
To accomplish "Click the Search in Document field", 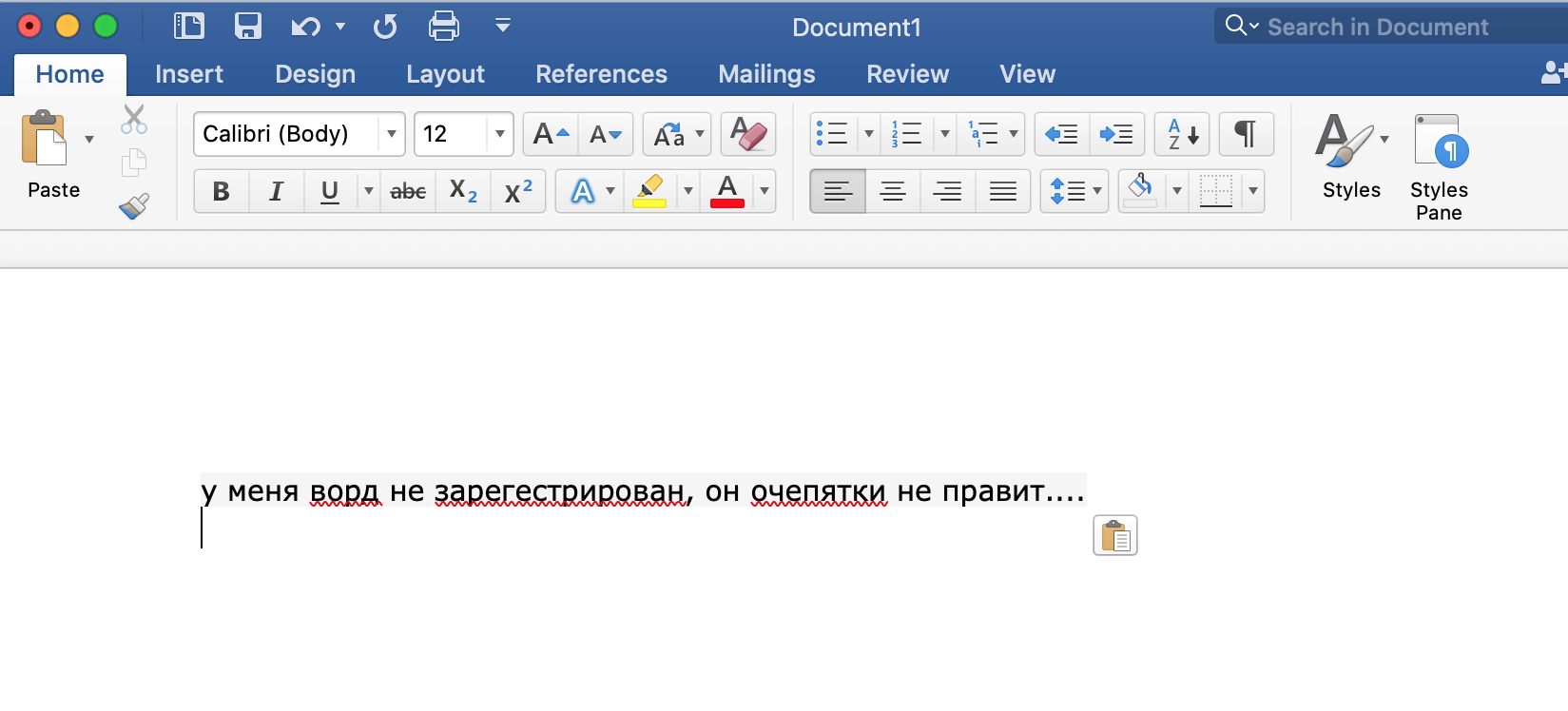I will click(x=1391, y=27).
